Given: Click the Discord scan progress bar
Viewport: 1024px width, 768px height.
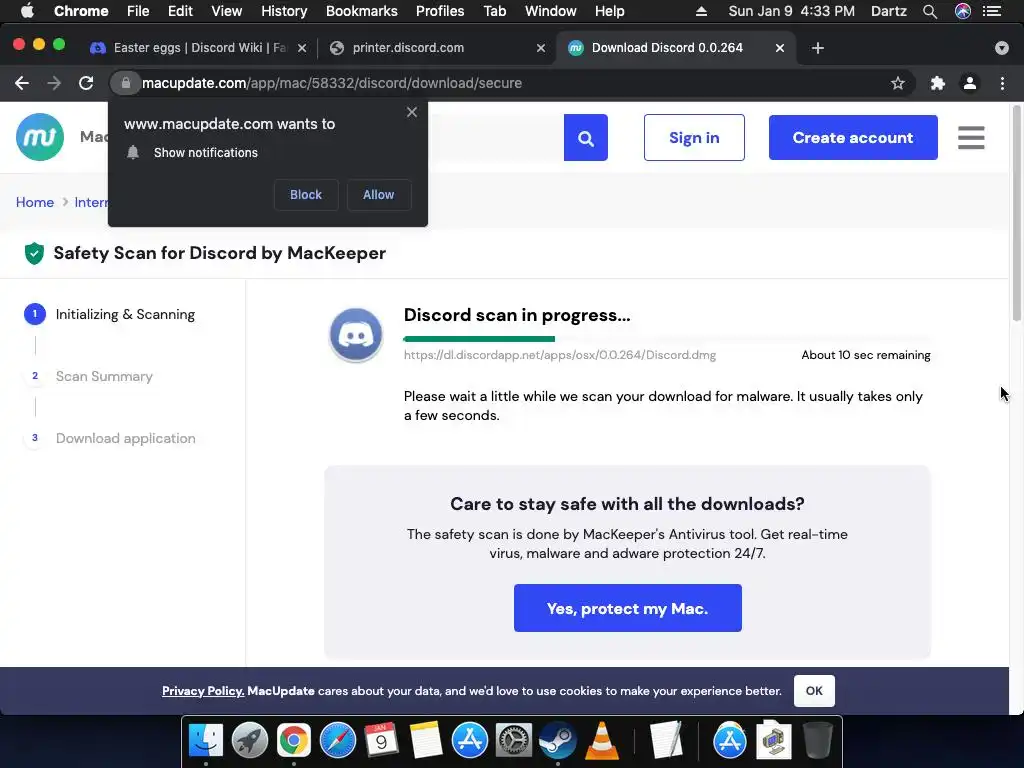Looking at the screenshot, I should [667, 339].
